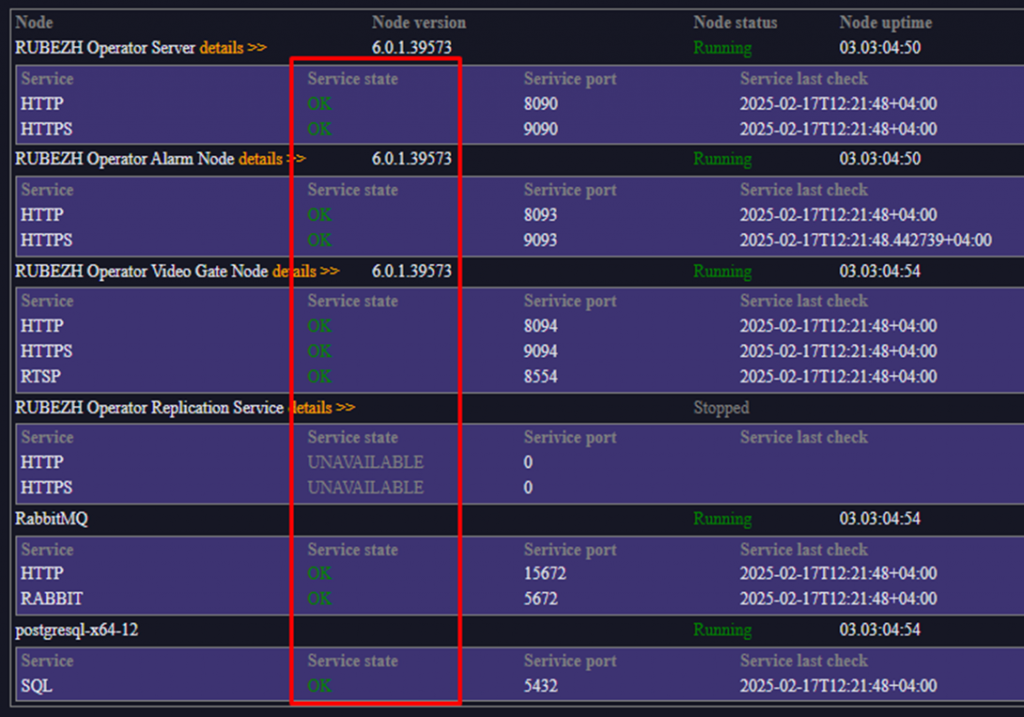This screenshot has height=717, width=1024.
Task: Click UNAVAILABLE state of Replication HTTPS service
Action: click(365, 488)
